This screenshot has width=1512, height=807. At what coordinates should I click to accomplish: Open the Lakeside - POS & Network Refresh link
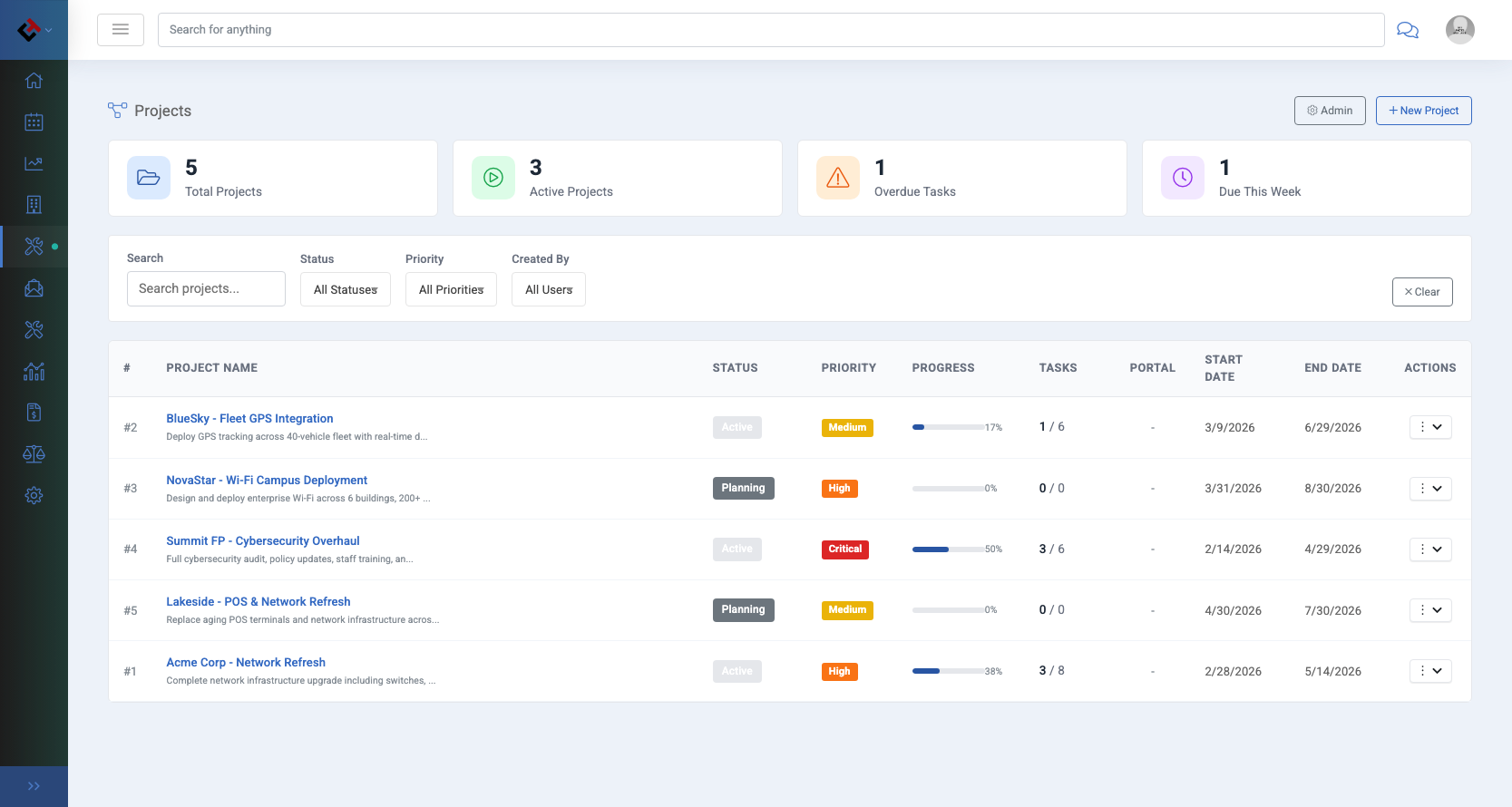[x=259, y=602]
